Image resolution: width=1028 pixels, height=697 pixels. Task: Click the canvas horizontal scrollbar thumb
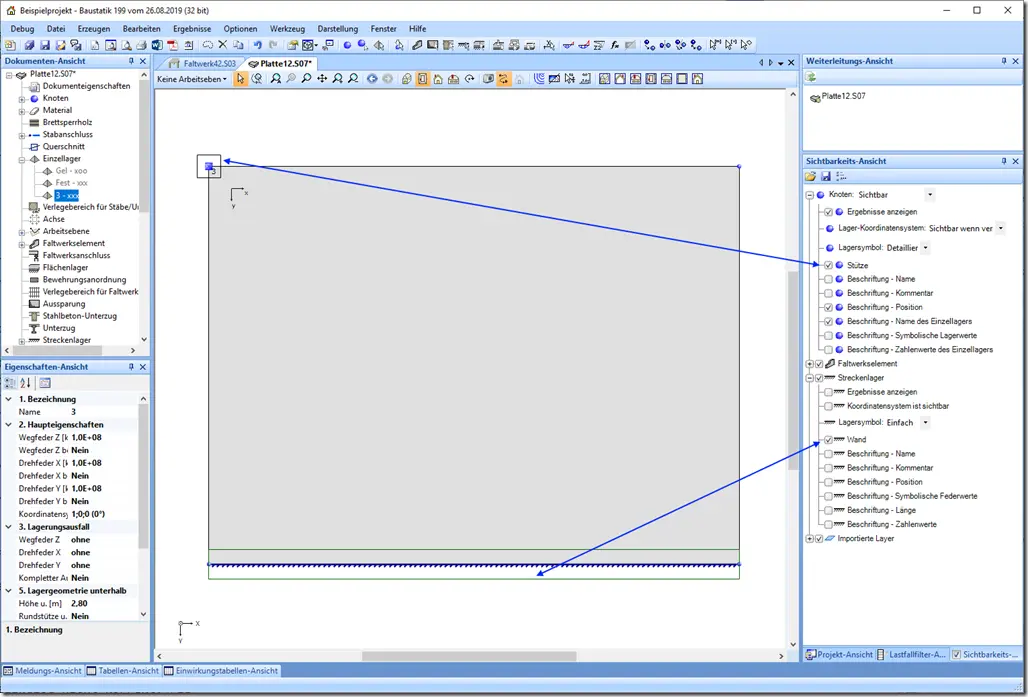469,656
